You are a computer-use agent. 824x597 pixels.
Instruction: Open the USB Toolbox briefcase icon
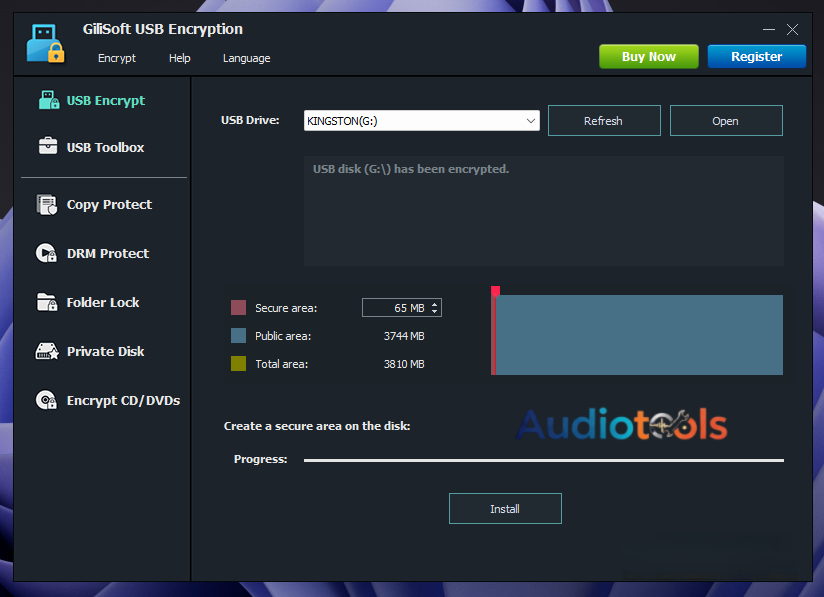point(48,146)
